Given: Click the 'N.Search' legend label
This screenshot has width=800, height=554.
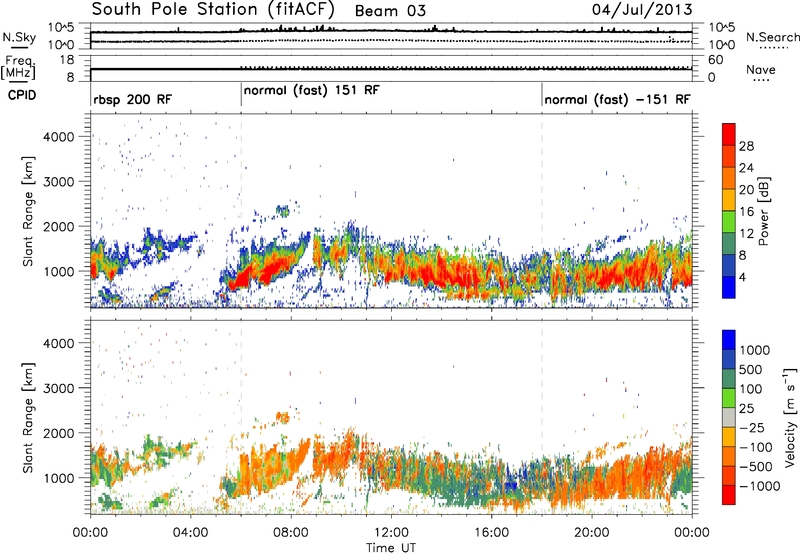Looking at the screenshot, I should [x=773, y=37].
